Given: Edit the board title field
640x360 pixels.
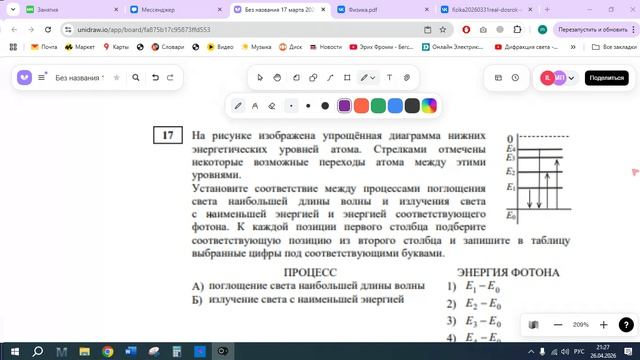Looking at the screenshot, I should click(80, 78).
